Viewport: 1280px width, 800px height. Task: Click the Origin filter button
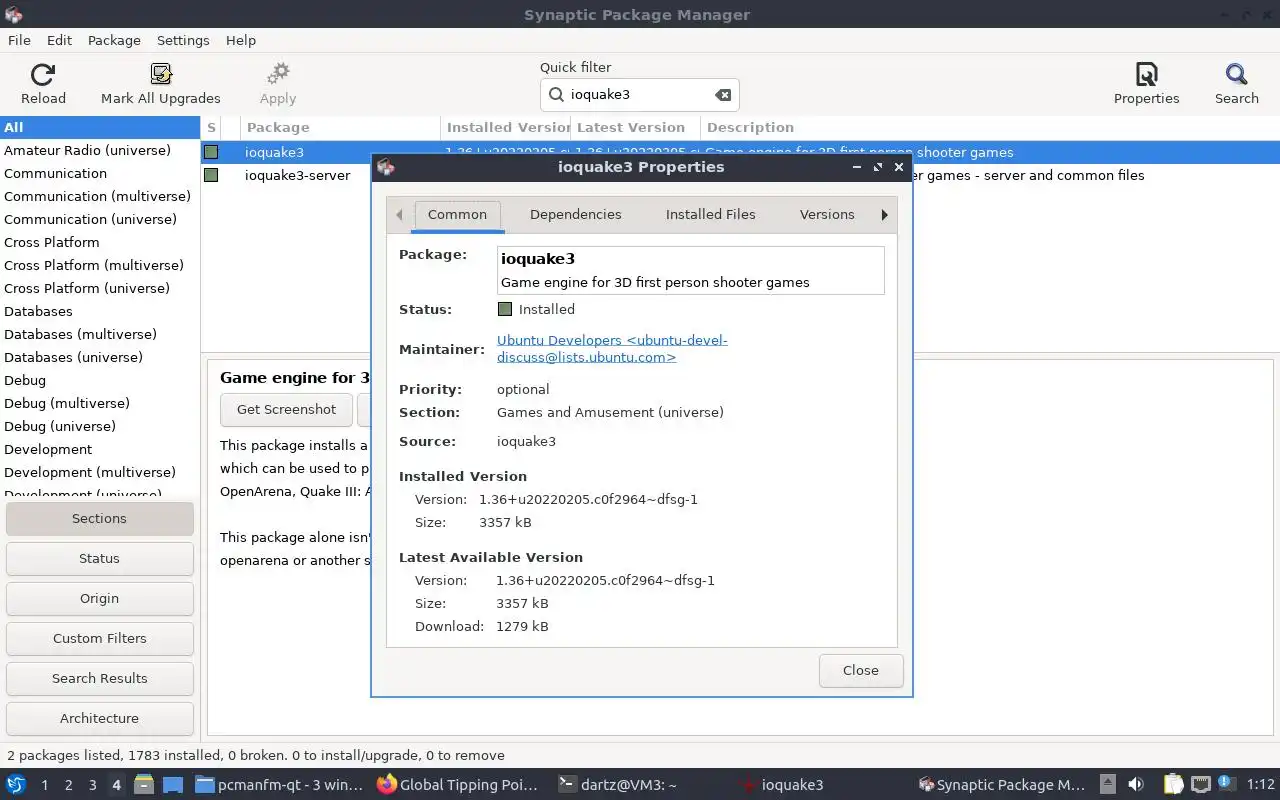99,598
